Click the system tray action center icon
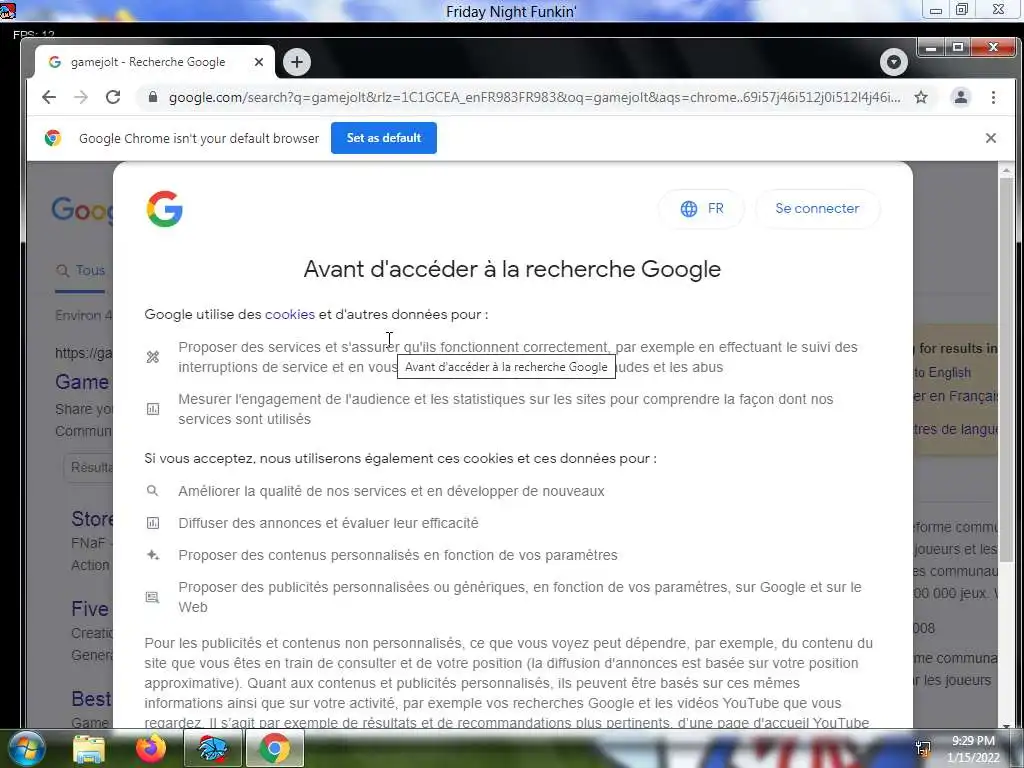This screenshot has width=1024, height=768. click(x=923, y=748)
